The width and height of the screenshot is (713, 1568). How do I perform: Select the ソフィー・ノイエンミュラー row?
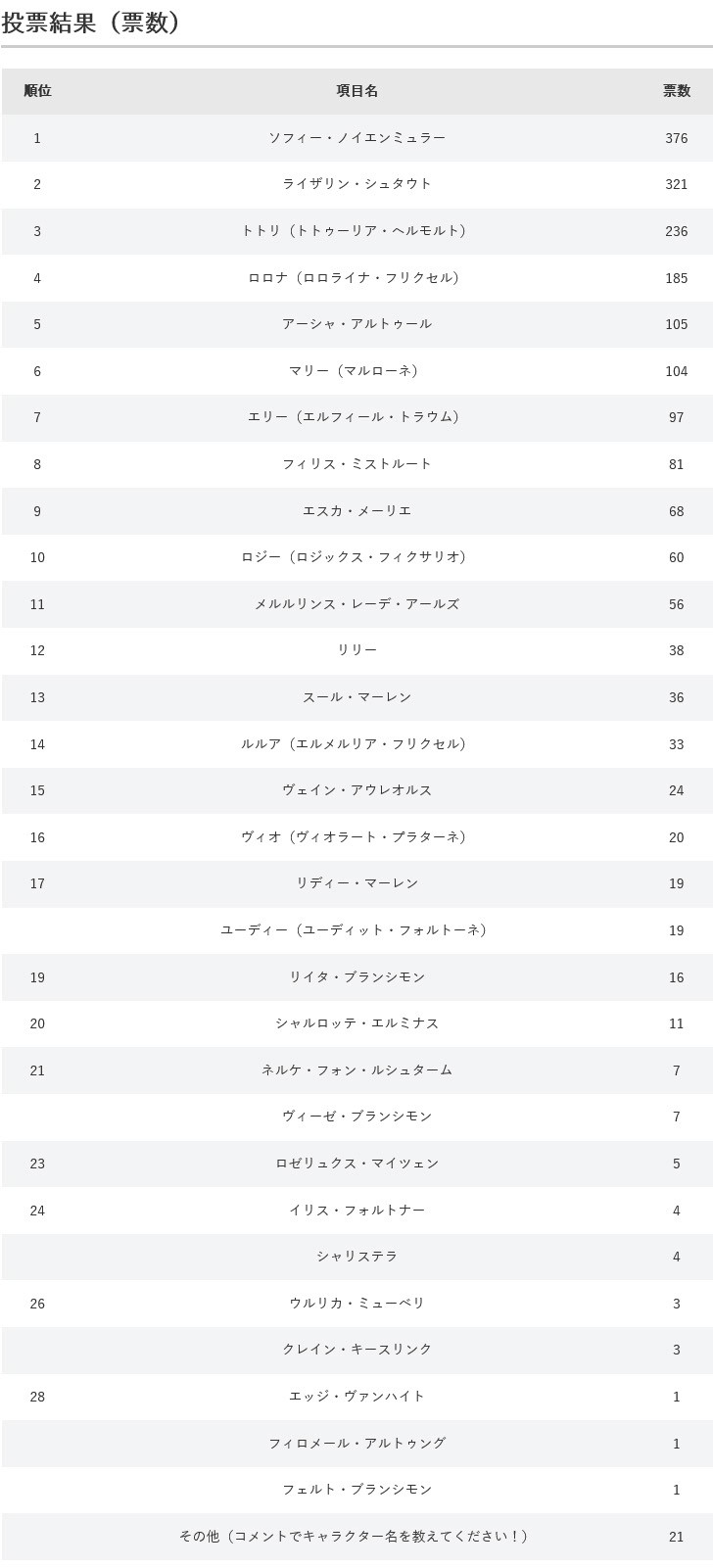[x=357, y=138]
